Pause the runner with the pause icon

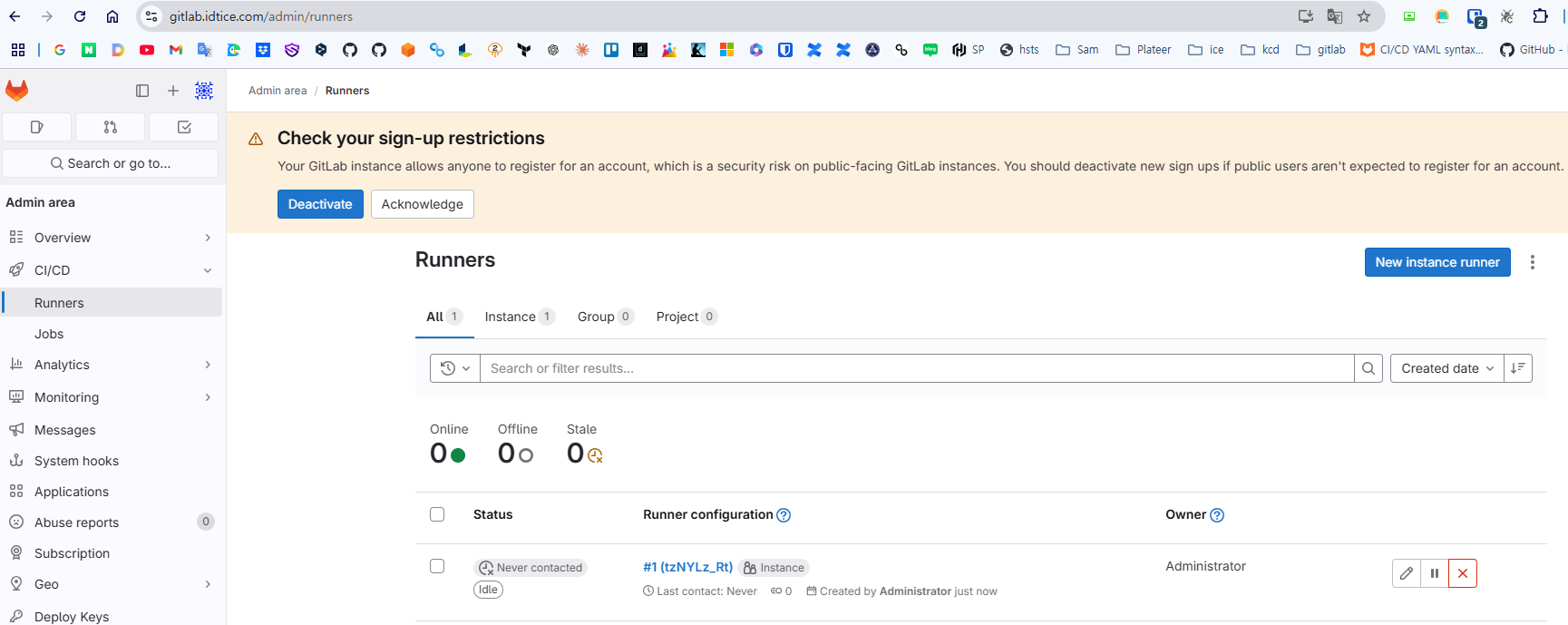[1435, 573]
